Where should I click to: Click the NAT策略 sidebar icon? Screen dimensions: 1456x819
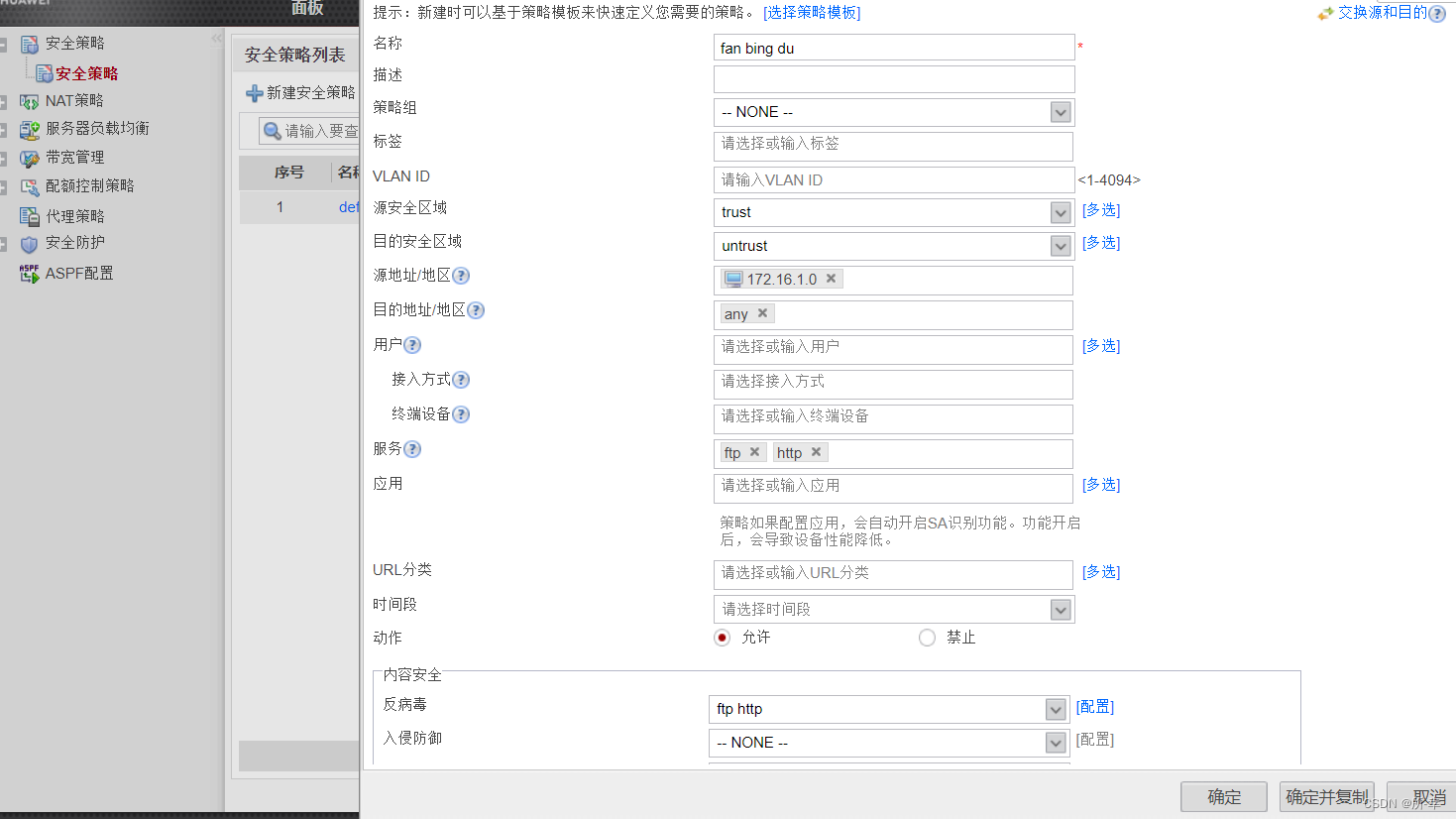click(x=30, y=101)
